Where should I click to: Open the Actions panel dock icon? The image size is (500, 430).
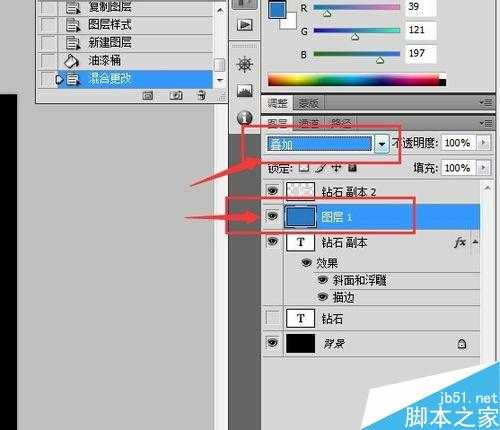pos(245,25)
